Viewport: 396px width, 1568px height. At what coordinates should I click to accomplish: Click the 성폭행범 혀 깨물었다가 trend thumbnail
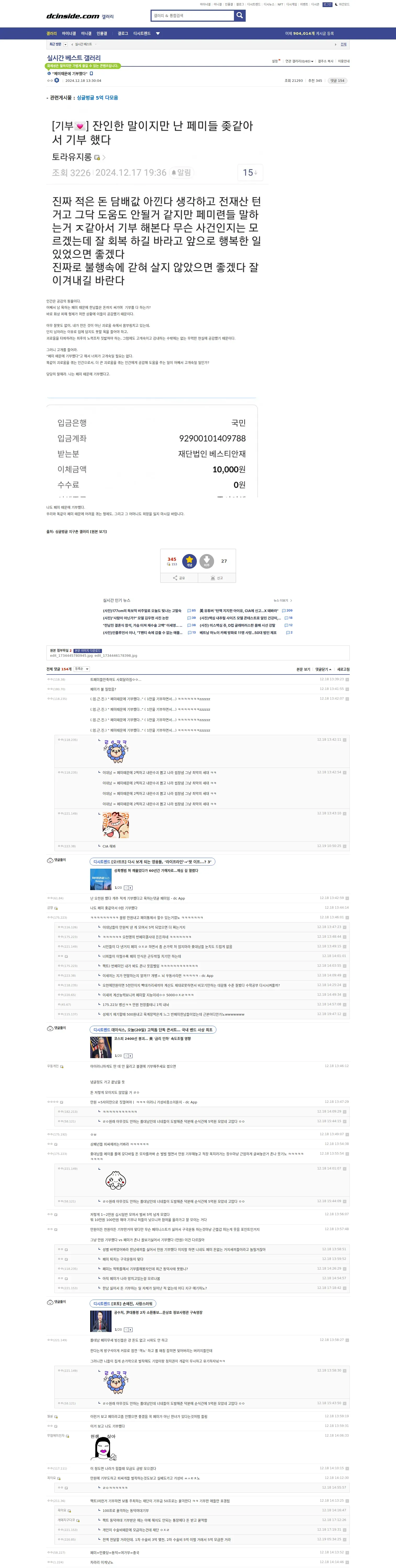pos(101,880)
